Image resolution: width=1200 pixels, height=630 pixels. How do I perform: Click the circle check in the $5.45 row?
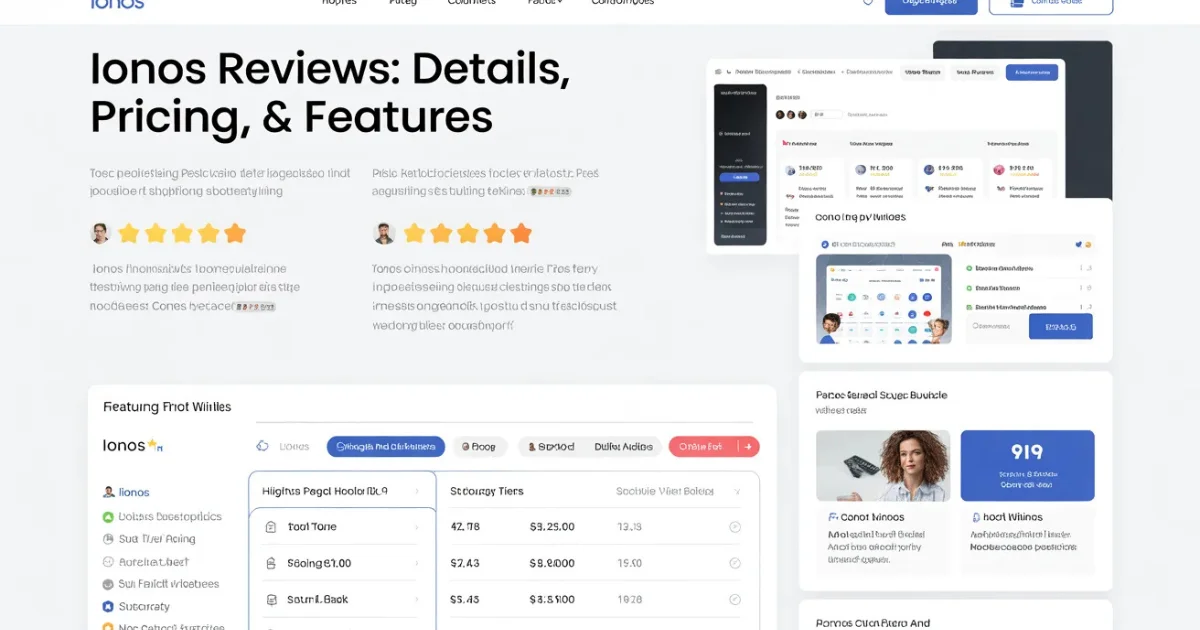(x=735, y=600)
